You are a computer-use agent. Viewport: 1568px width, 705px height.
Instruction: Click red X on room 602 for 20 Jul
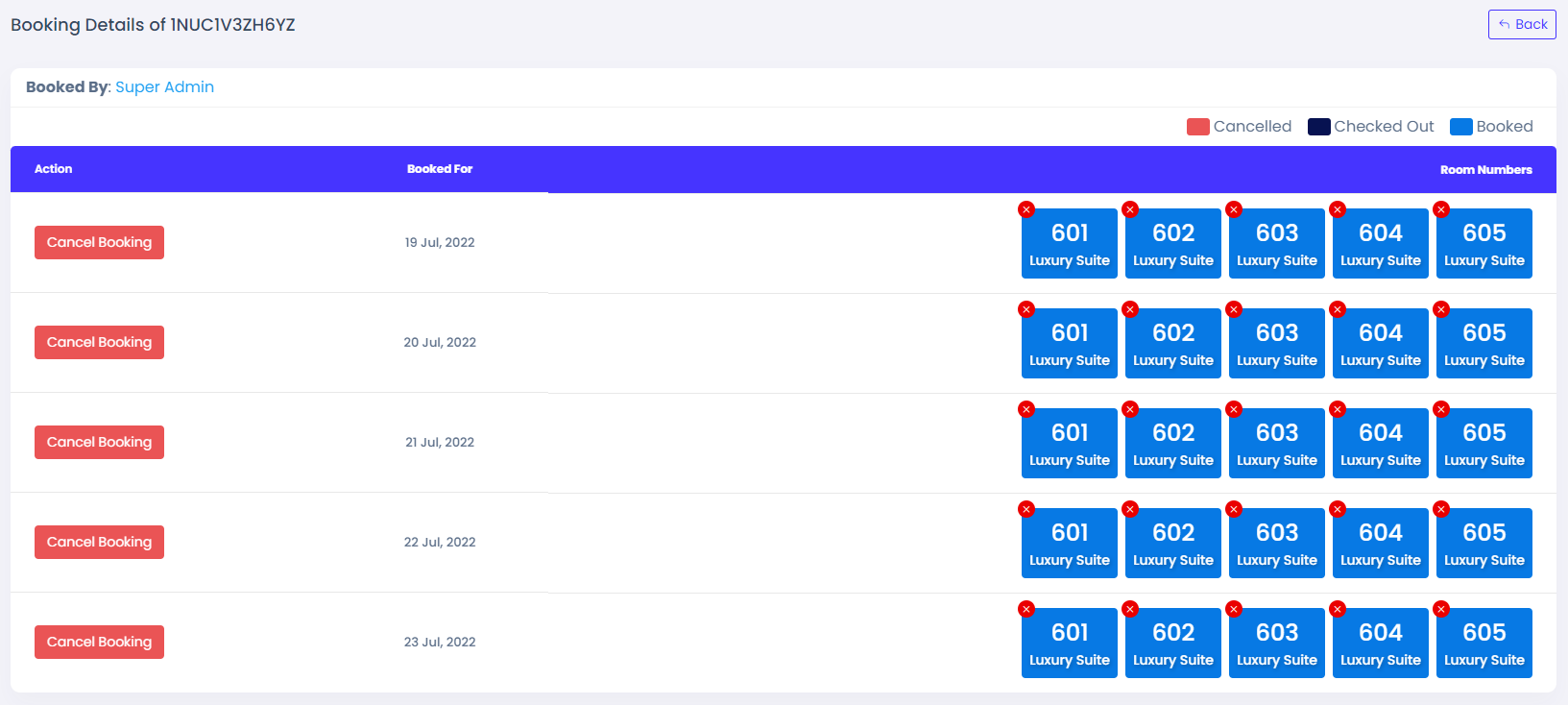[x=1130, y=309]
